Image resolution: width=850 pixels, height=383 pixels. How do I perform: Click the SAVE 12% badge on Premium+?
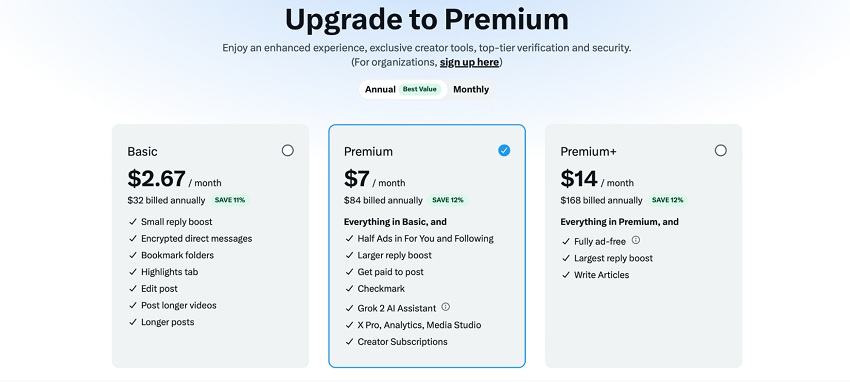tap(667, 200)
